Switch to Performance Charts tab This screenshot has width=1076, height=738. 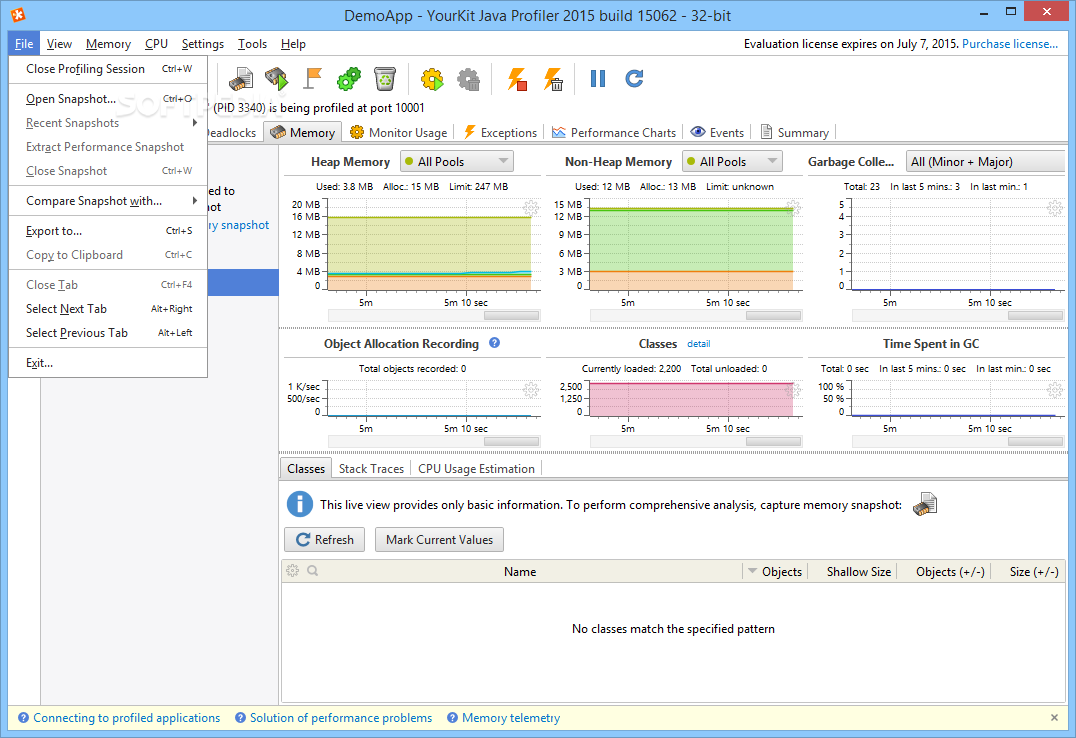click(614, 132)
